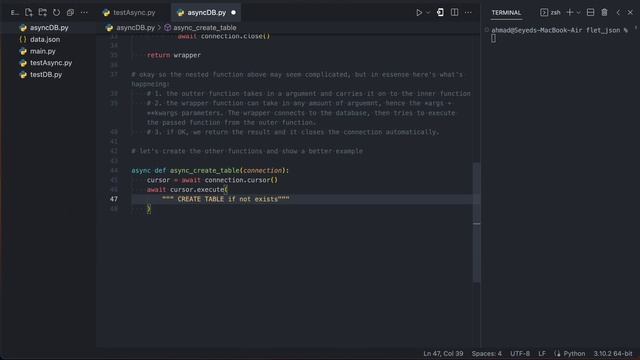
Task: Click the 'cursor = await connection.cursor()' line
Action: [212, 180]
